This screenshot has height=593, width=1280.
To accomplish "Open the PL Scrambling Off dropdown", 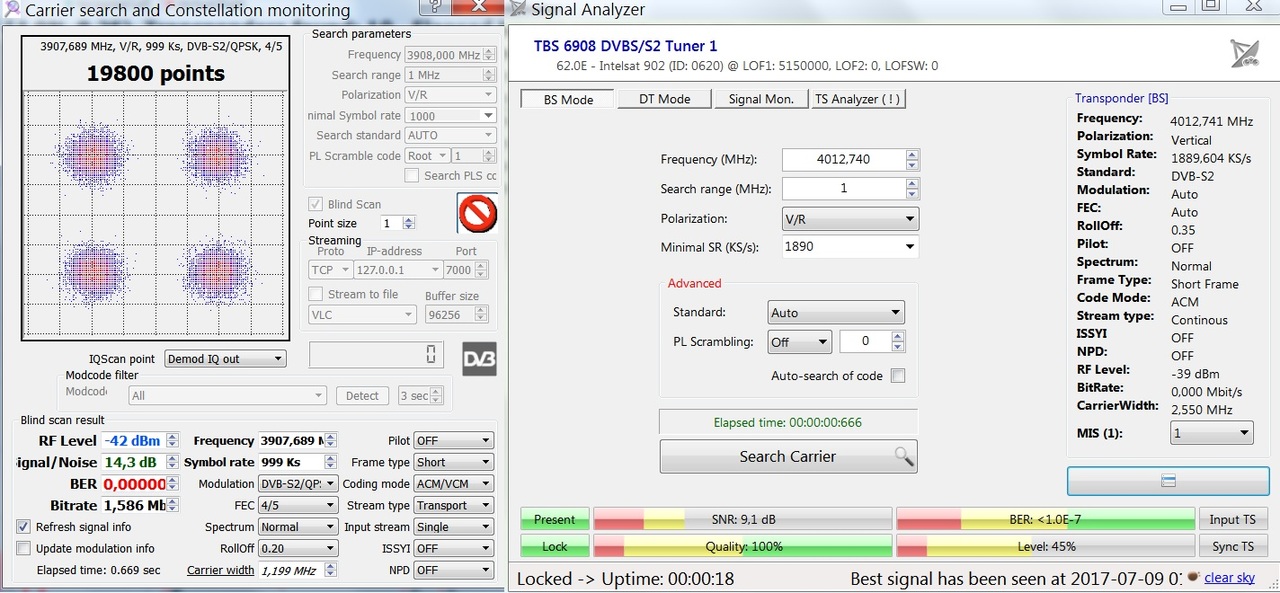I will click(x=799, y=342).
